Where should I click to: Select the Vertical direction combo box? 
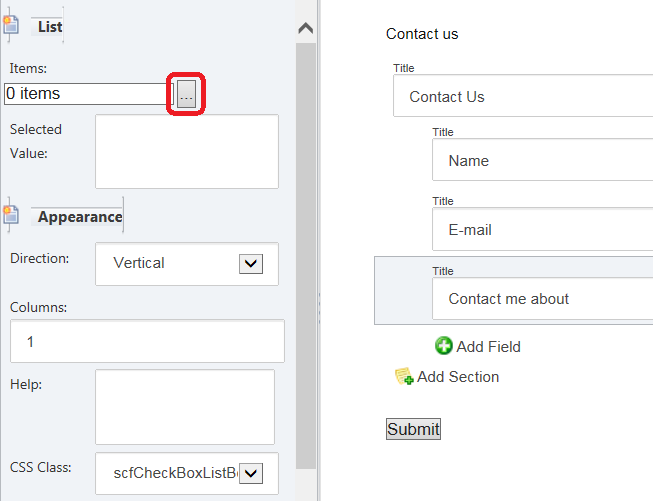click(187, 264)
